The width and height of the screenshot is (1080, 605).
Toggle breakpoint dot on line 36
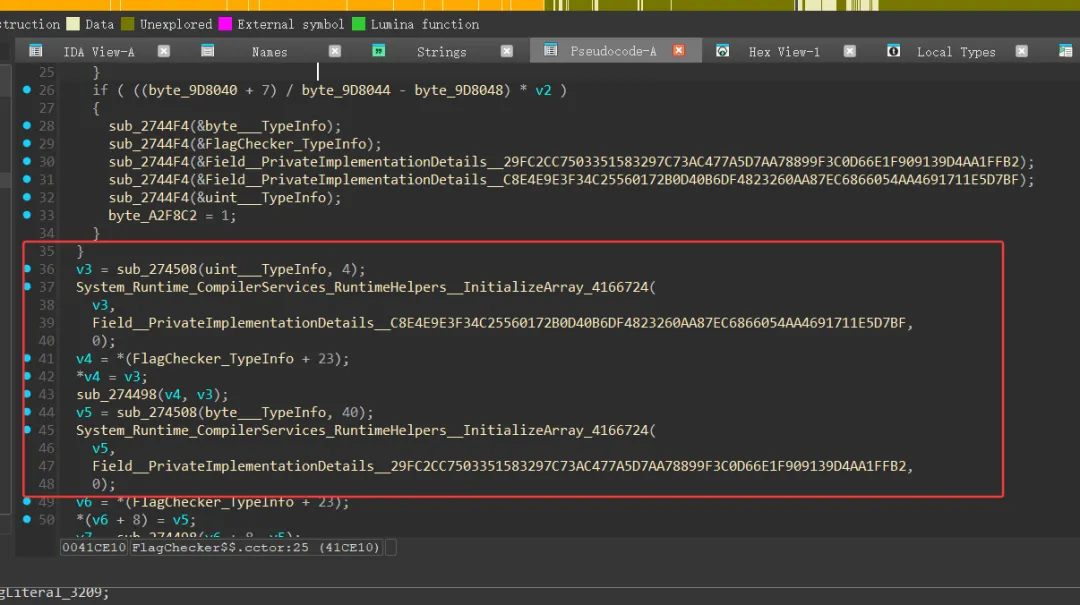(27, 269)
